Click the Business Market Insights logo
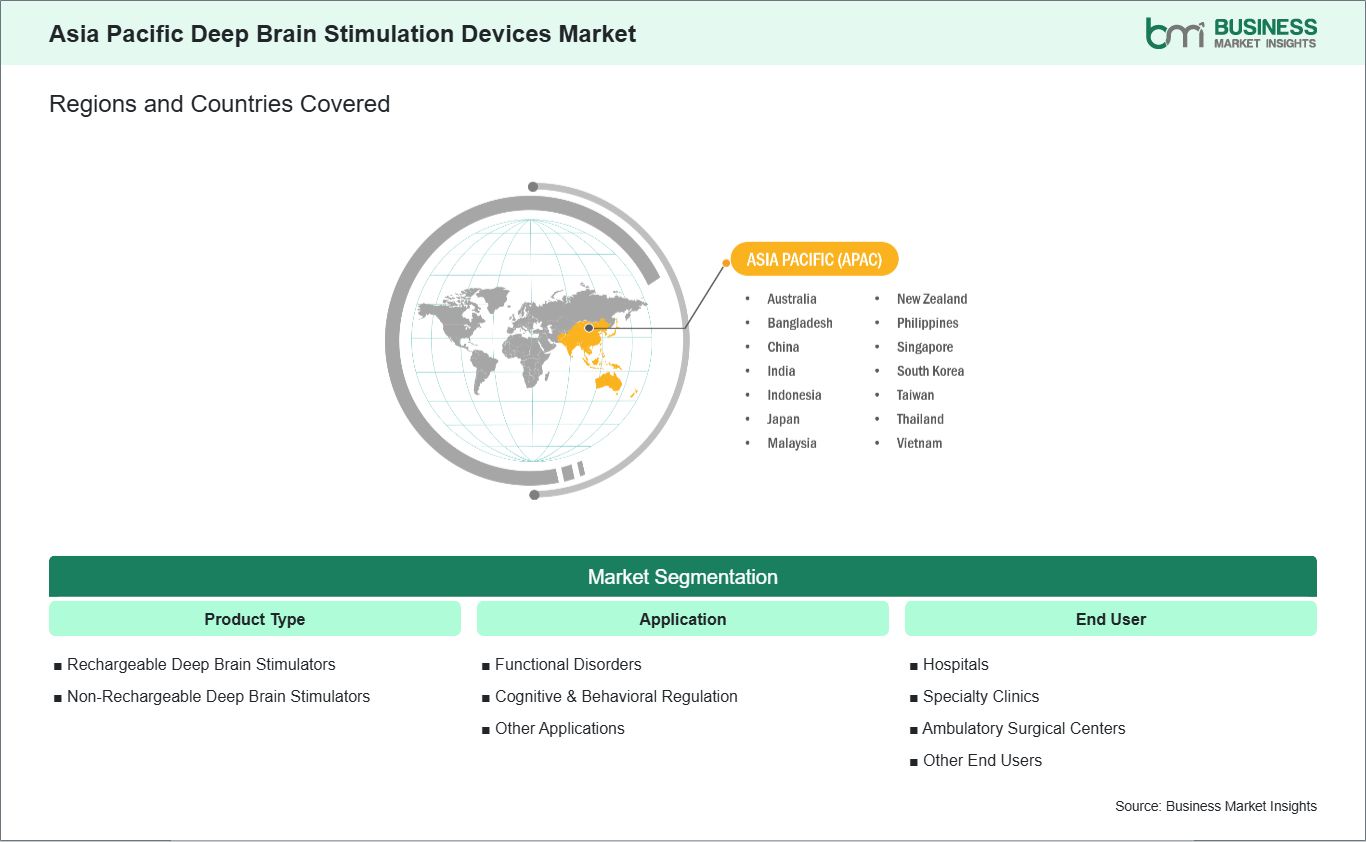The width and height of the screenshot is (1366, 842). point(1231,32)
